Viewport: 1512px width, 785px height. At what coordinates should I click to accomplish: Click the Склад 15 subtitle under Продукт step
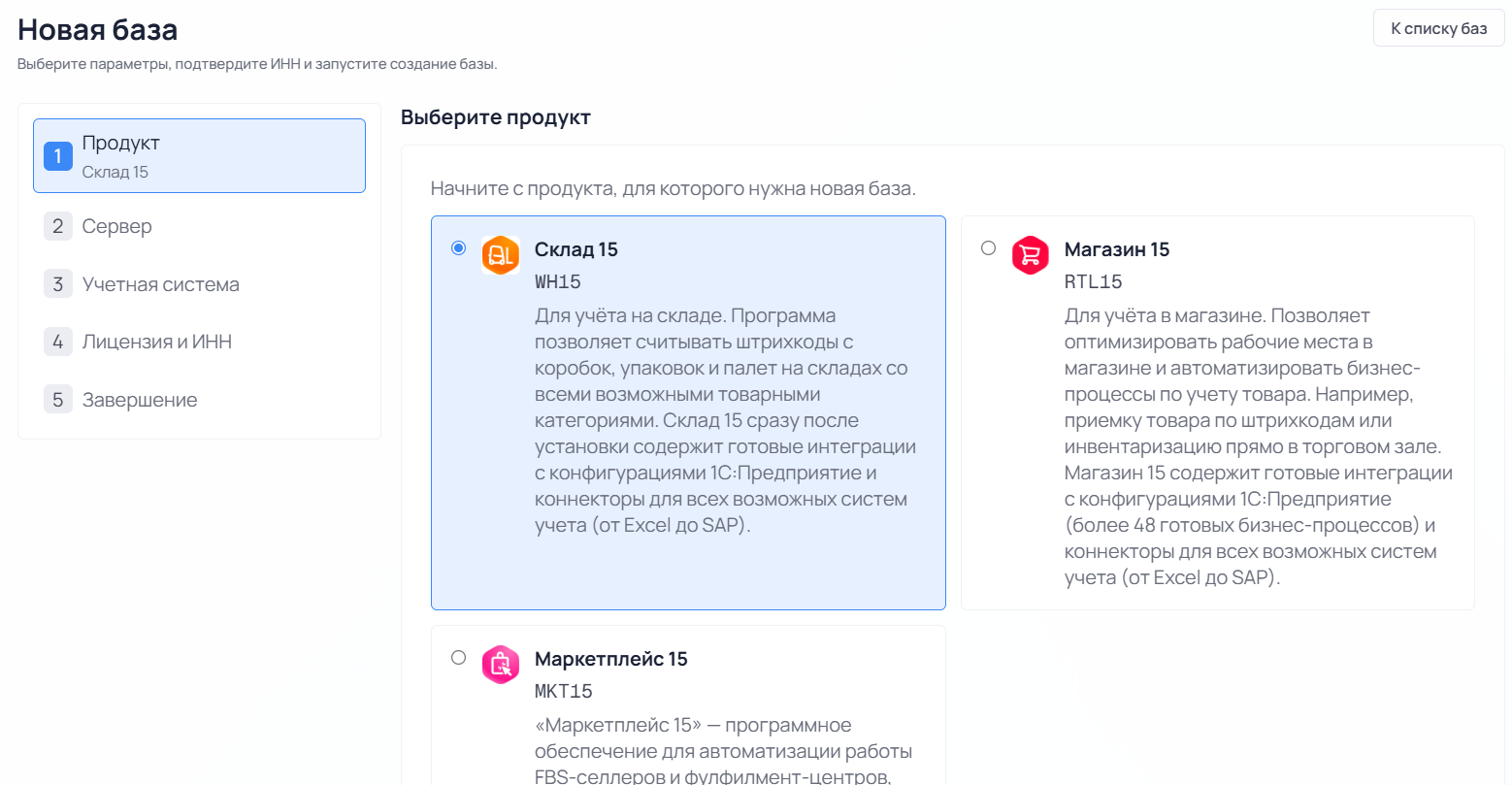115,172
